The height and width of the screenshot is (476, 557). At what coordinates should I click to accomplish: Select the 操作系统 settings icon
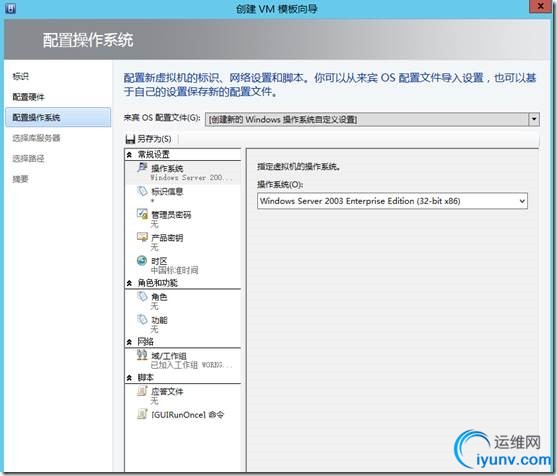pyautogui.click(x=142, y=167)
